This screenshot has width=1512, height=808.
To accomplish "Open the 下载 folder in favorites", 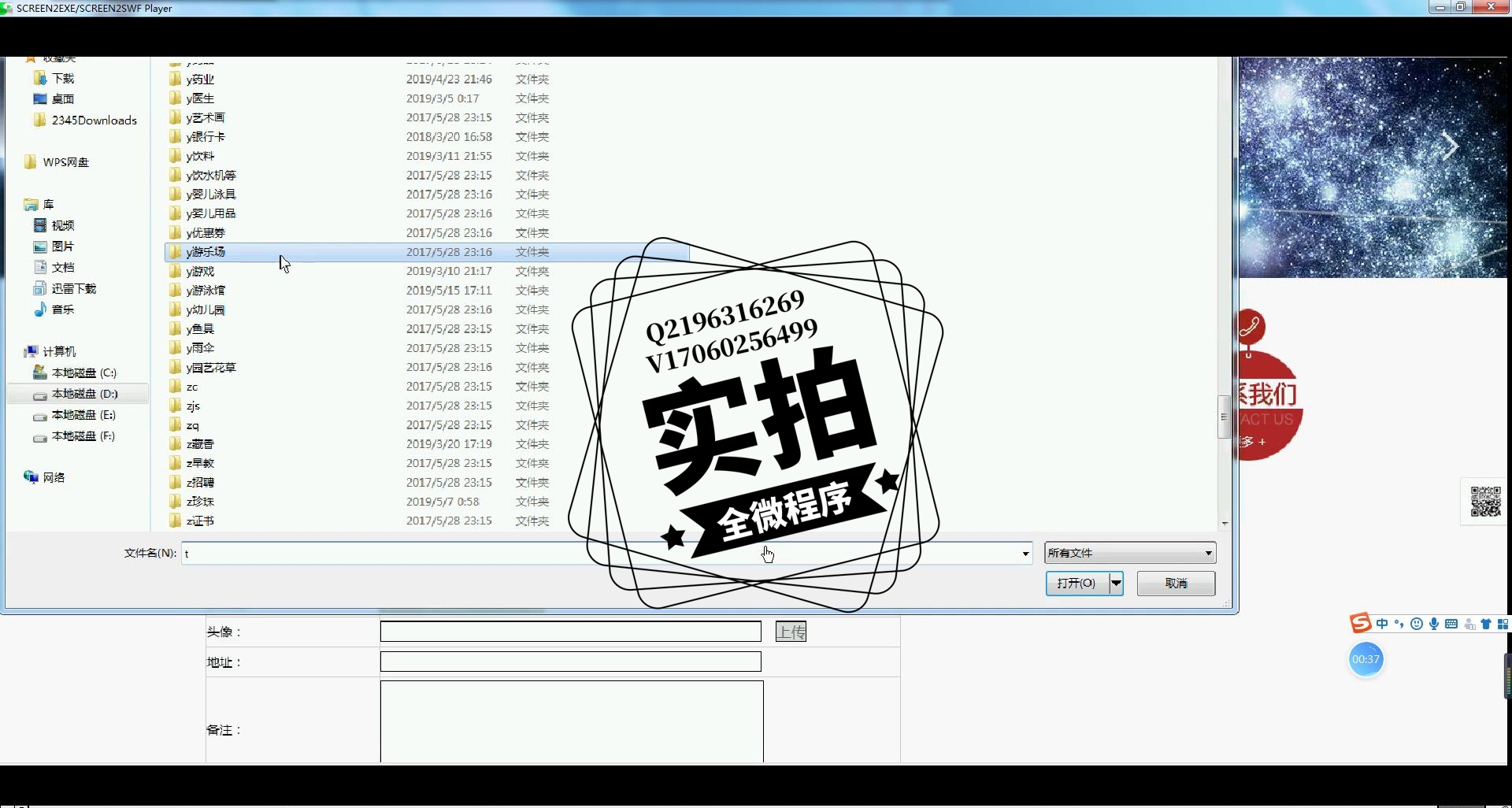I will pyautogui.click(x=63, y=78).
